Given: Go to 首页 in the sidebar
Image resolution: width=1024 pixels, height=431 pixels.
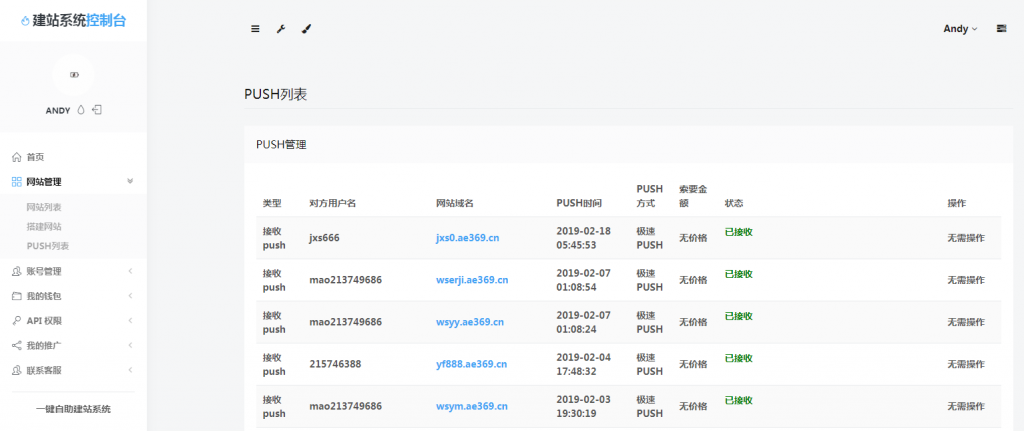Looking at the screenshot, I should point(35,157).
